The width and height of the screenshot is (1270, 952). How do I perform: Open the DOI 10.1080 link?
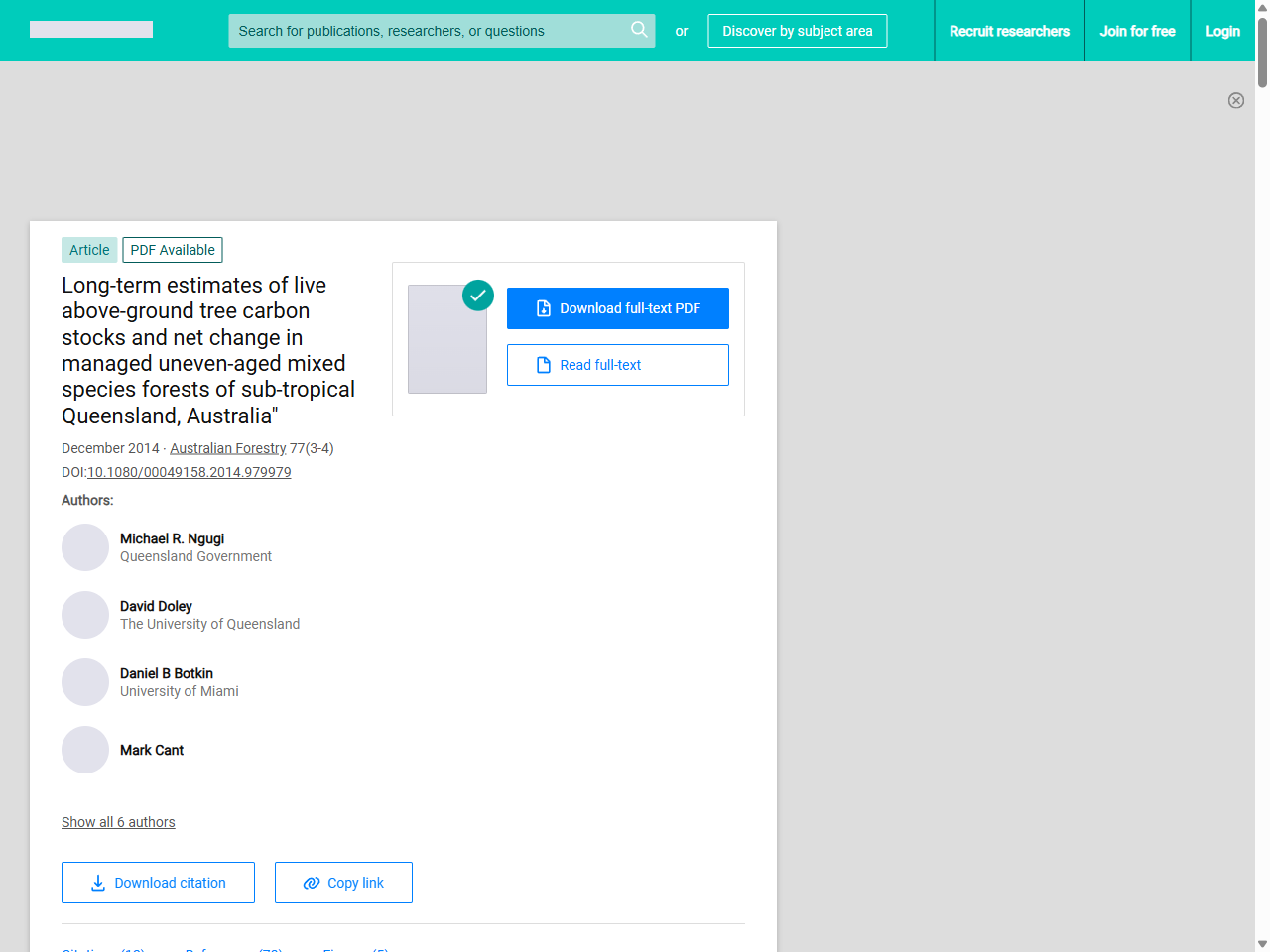tap(189, 472)
